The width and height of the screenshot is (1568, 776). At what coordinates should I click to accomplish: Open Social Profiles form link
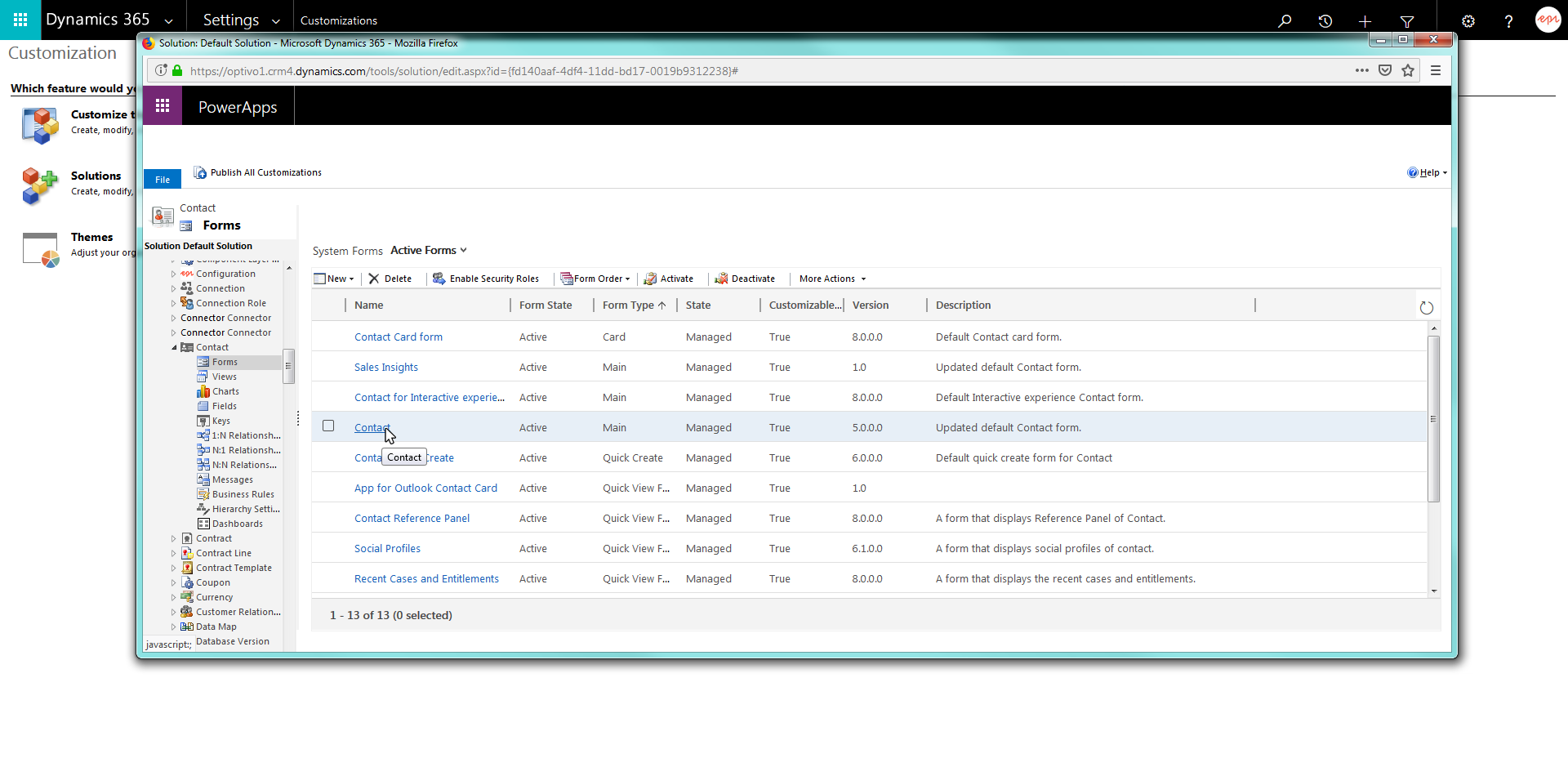[387, 548]
